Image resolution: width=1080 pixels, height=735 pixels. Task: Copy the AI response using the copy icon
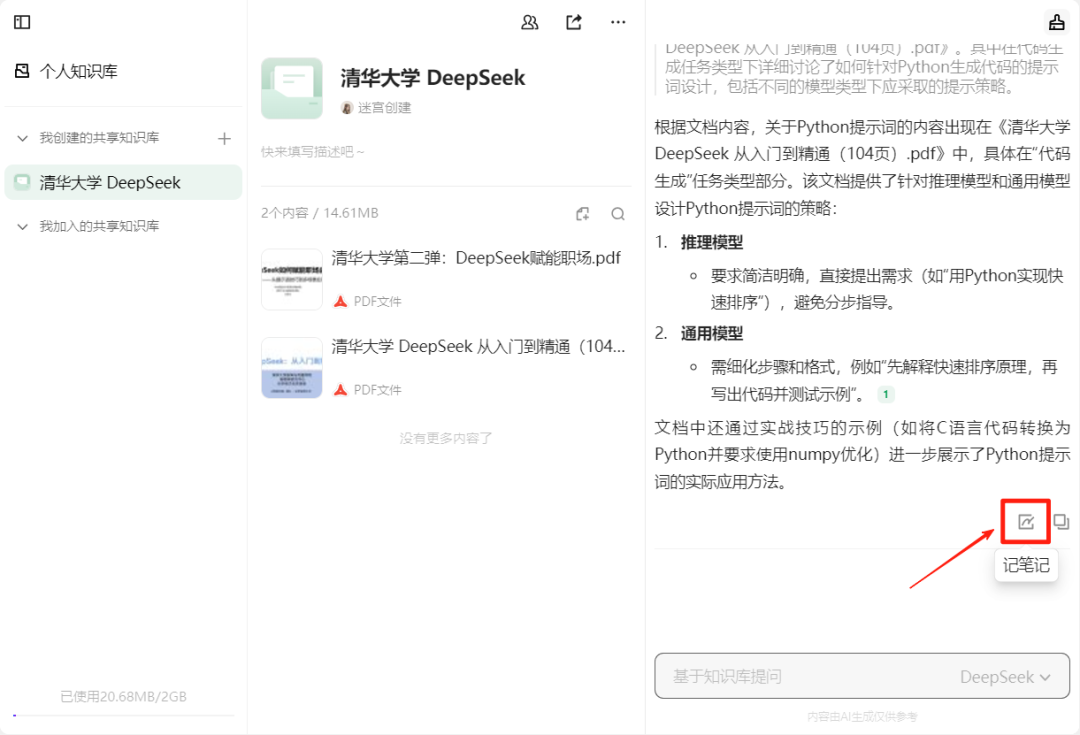click(x=1062, y=520)
